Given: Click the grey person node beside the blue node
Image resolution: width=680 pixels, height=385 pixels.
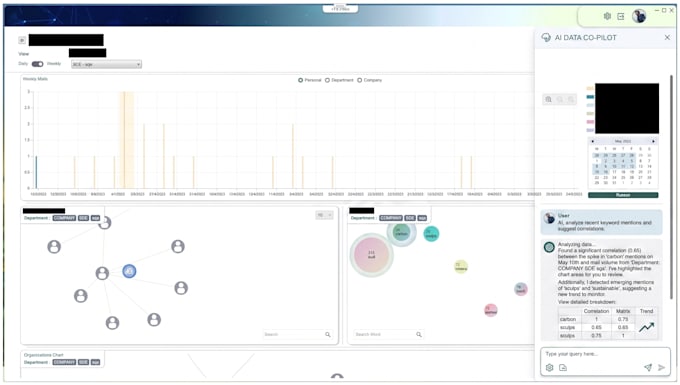Looking at the screenshot, I should [x=102, y=273].
